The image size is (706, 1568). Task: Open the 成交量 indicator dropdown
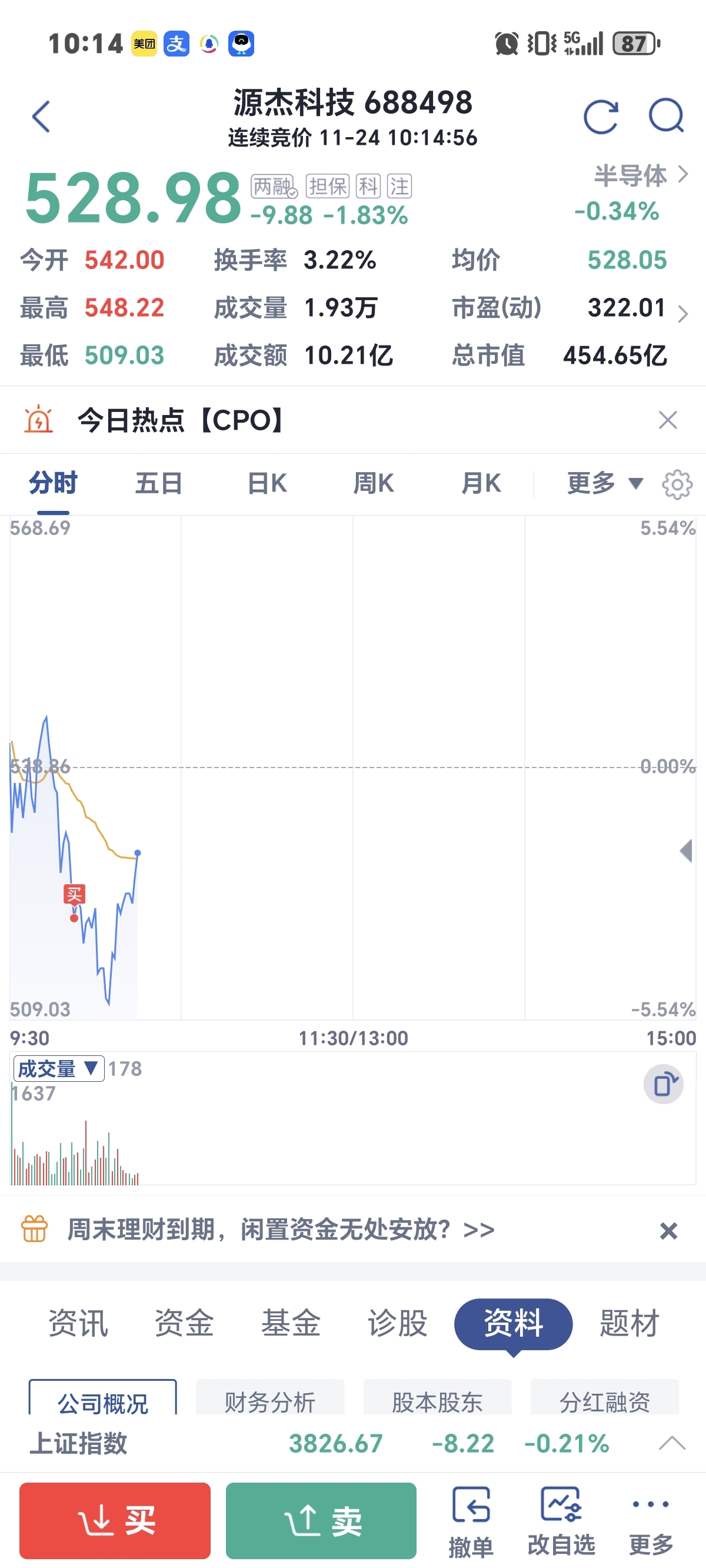point(58,1068)
